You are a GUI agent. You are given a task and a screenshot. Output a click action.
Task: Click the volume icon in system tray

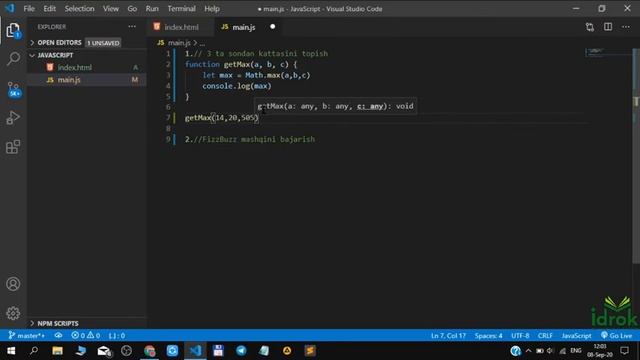[x=550, y=351]
